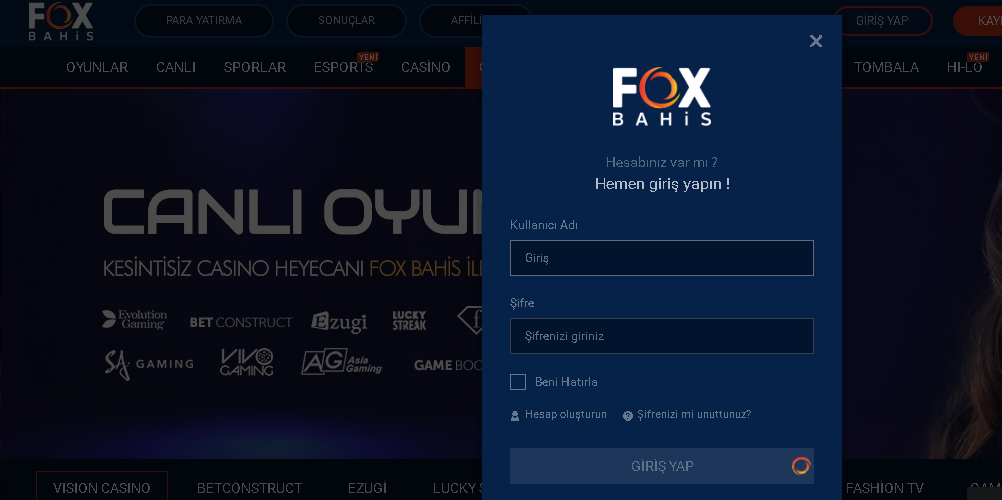Open the Şifrenizi mi unuttunuz? link

coord(694,414)
